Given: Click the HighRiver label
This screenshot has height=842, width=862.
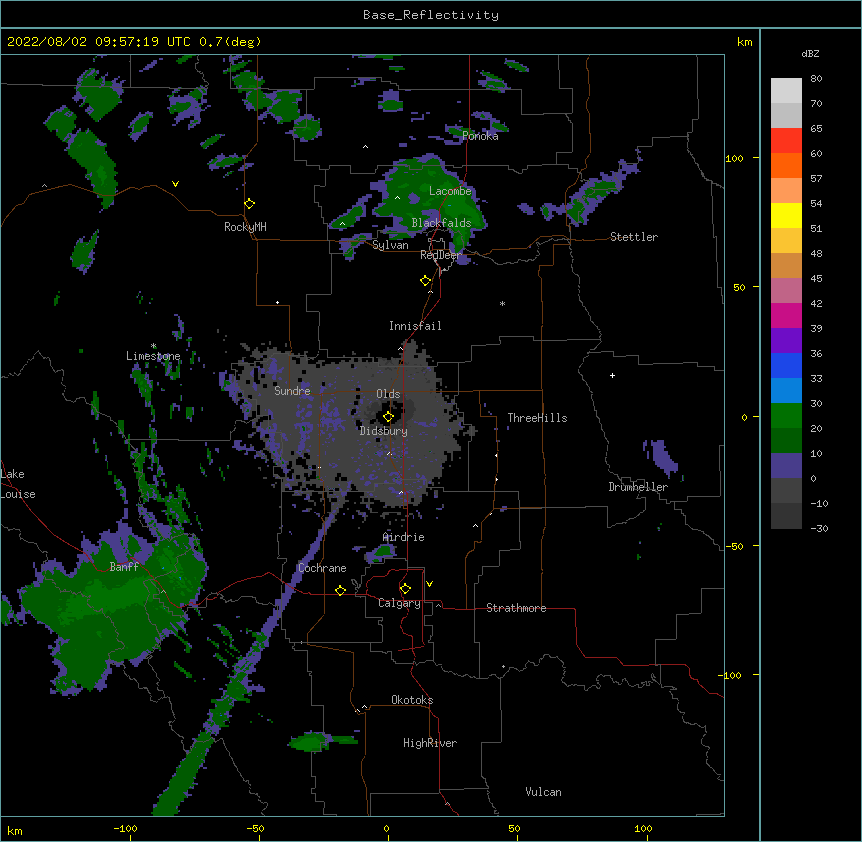Looking at the screenshot, I should point(430,743).
